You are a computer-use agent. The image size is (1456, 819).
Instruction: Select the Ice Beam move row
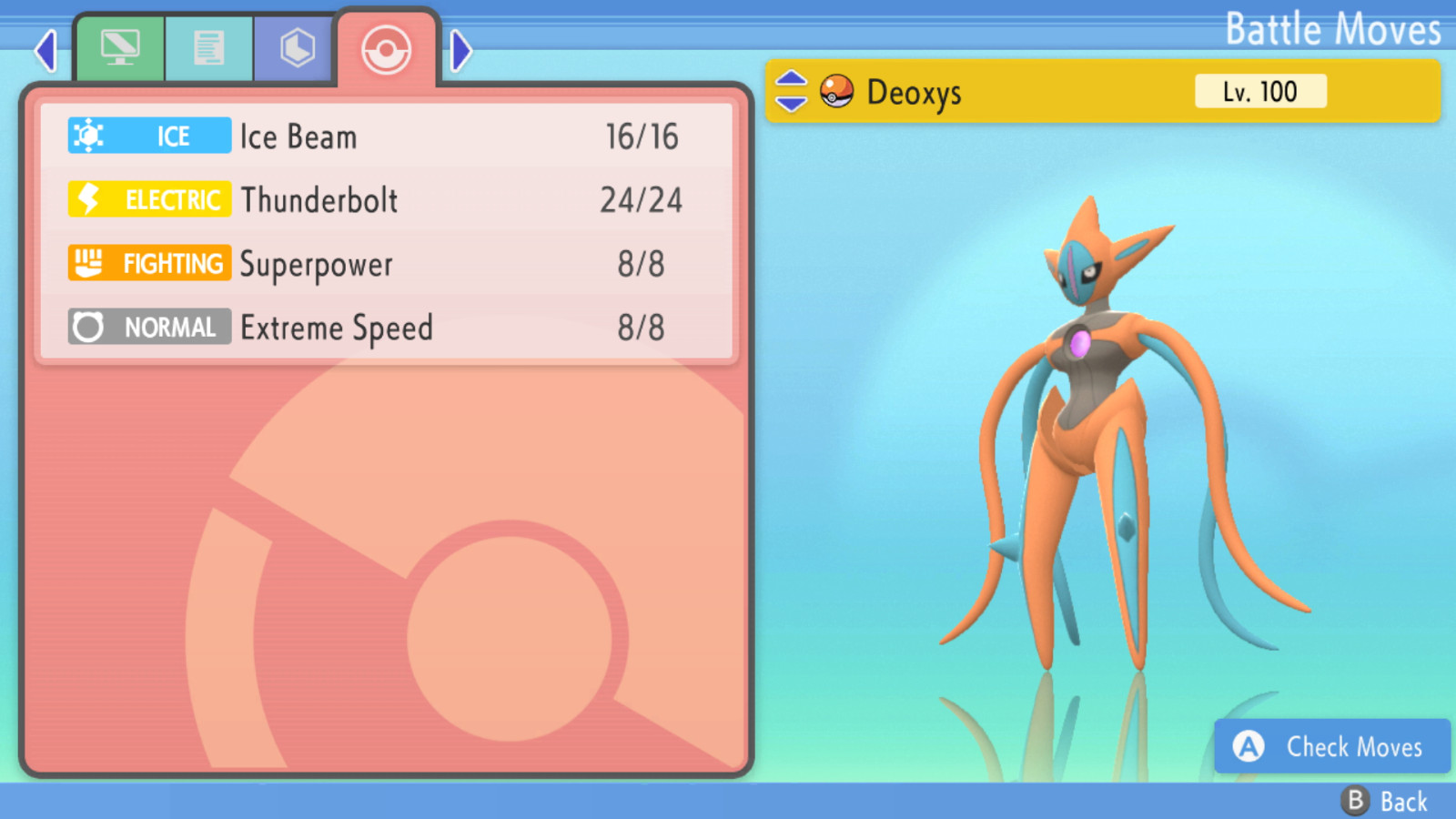pyautogui.click(x=386, y=136)
